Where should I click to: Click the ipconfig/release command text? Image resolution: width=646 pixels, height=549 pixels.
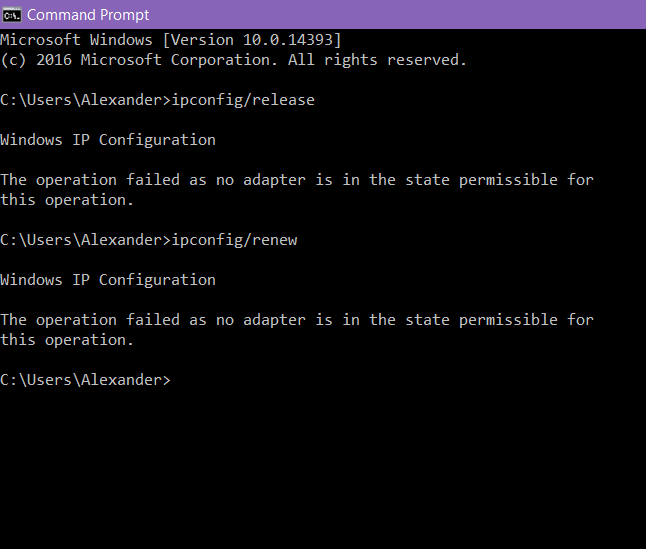pyautogui.click(x=243, y=100)
